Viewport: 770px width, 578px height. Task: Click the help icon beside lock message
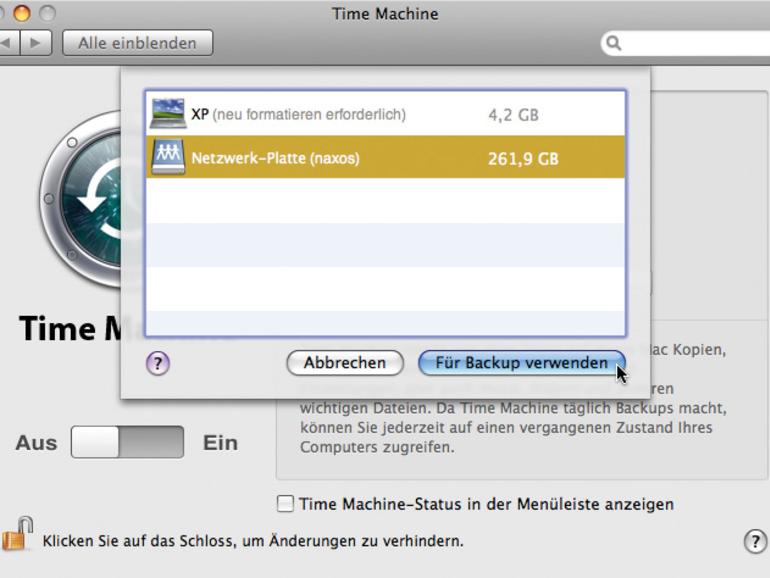coord(755,542)
